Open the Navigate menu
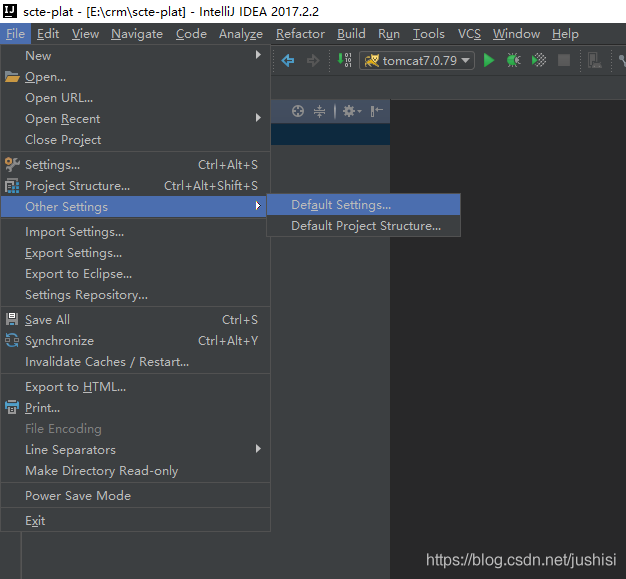 pos(137,34)
